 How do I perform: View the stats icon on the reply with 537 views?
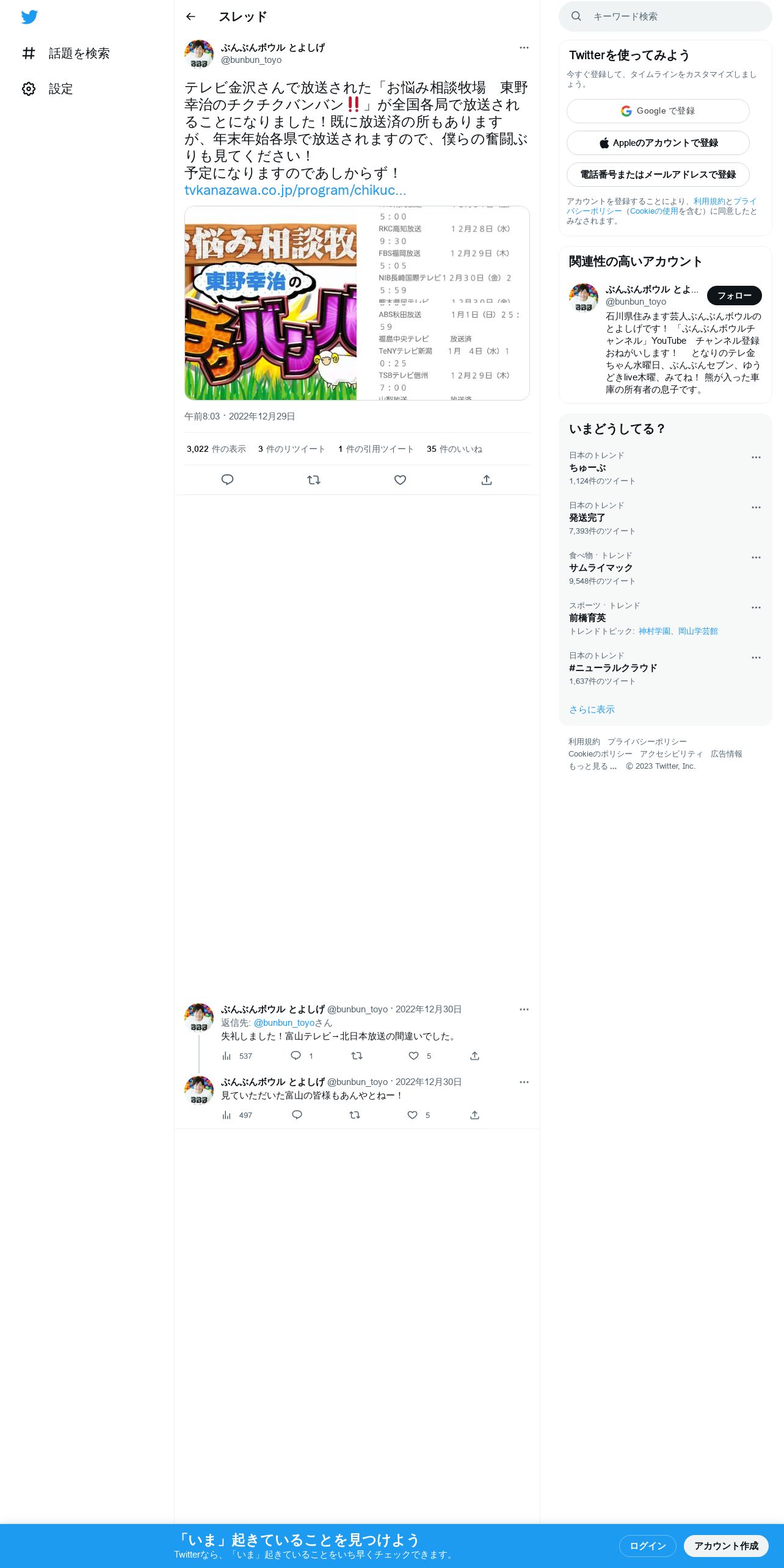coord(227,1056)
